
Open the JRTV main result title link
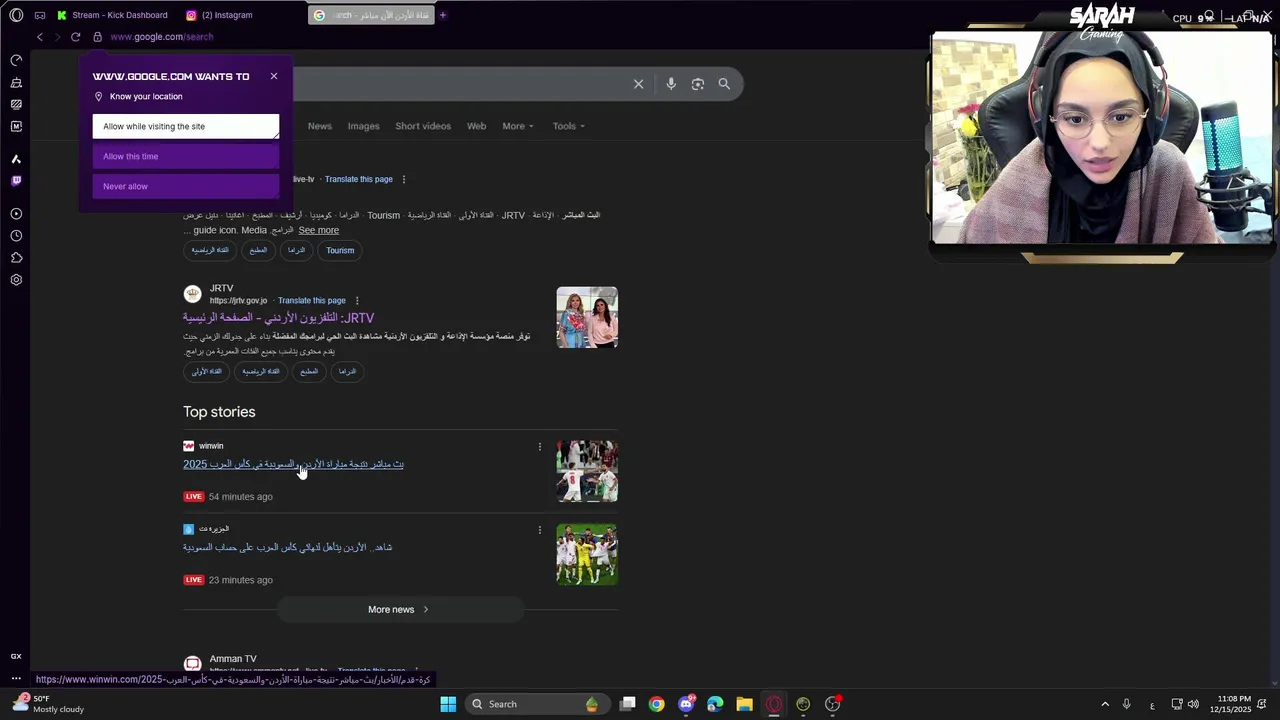(x=279, y=318)
